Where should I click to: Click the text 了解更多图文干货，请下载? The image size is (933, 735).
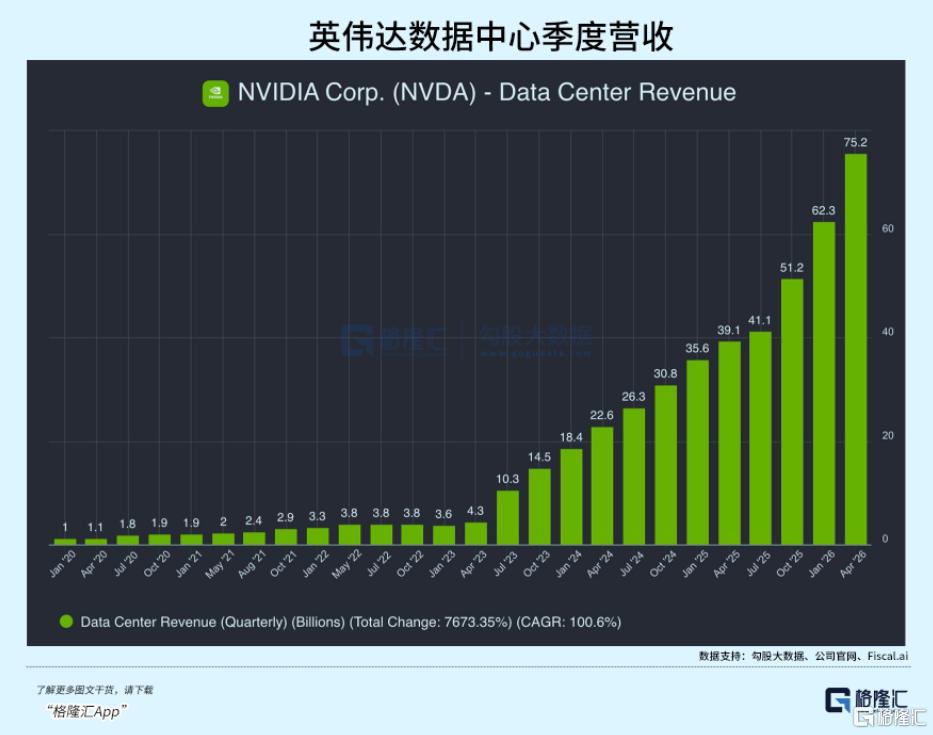tap(95, 690)
